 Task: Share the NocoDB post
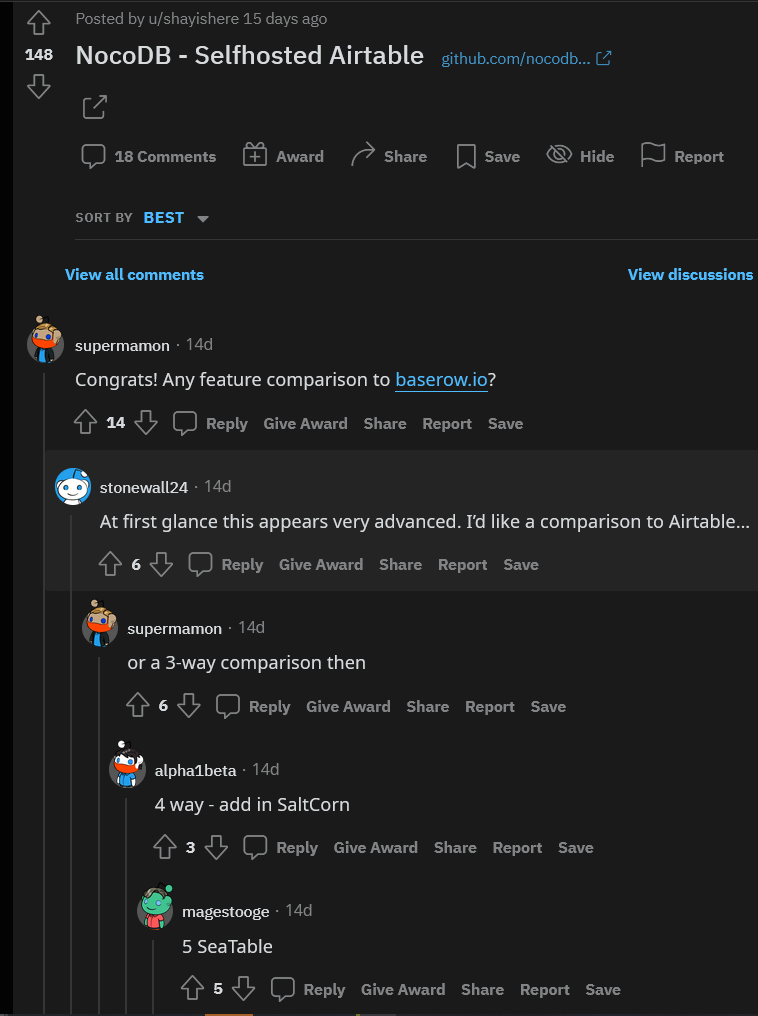click(388, 156)
